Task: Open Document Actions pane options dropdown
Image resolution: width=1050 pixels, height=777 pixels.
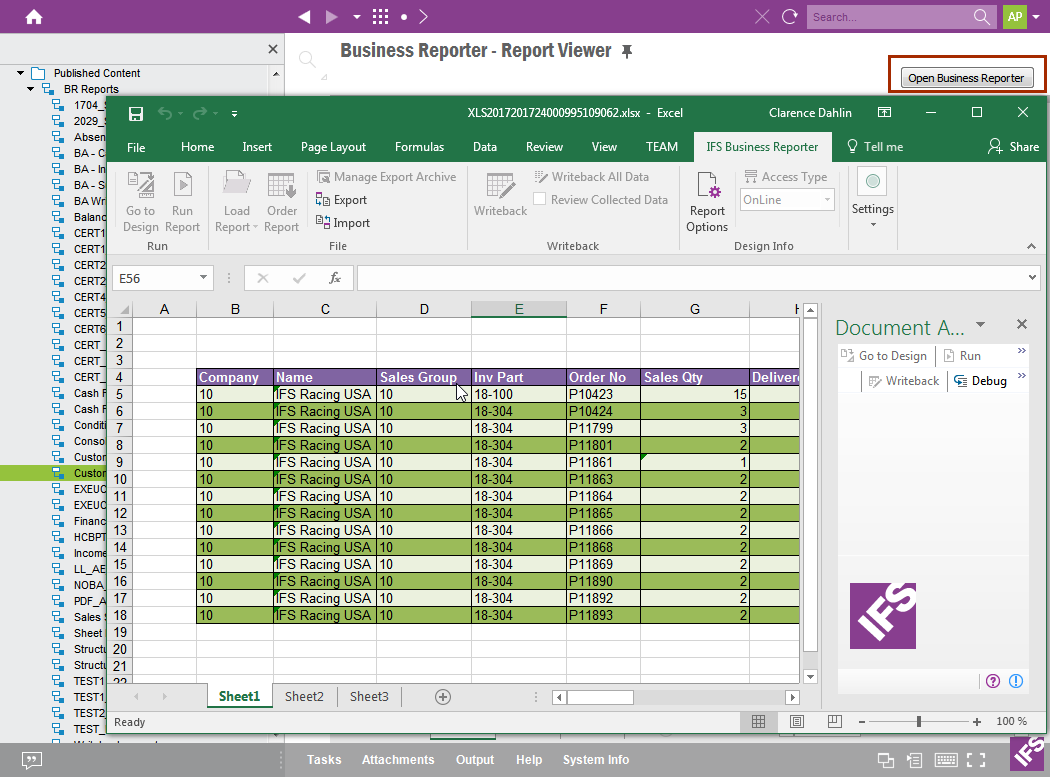Action: click(x=980, y=325)
